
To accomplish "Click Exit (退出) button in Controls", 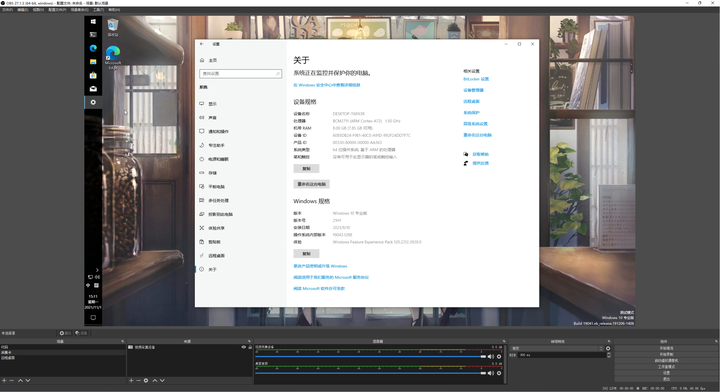I will [x=666, y=379].
